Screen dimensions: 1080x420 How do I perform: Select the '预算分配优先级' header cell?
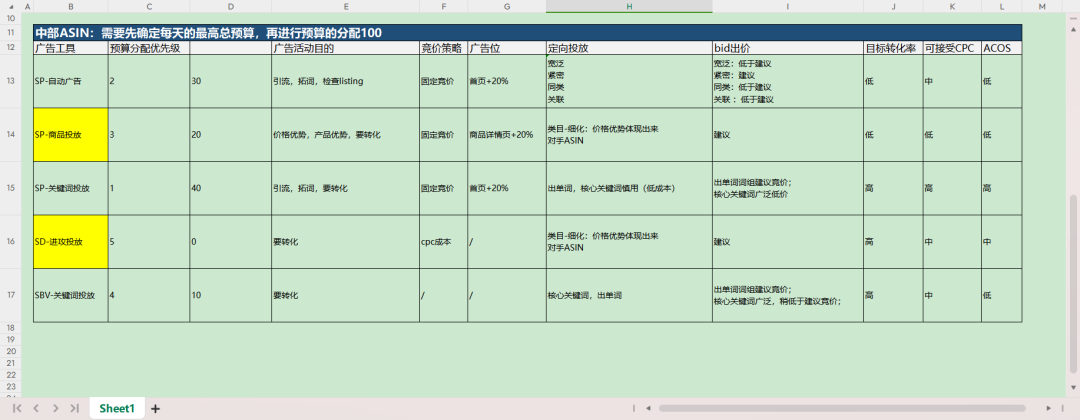149,48
